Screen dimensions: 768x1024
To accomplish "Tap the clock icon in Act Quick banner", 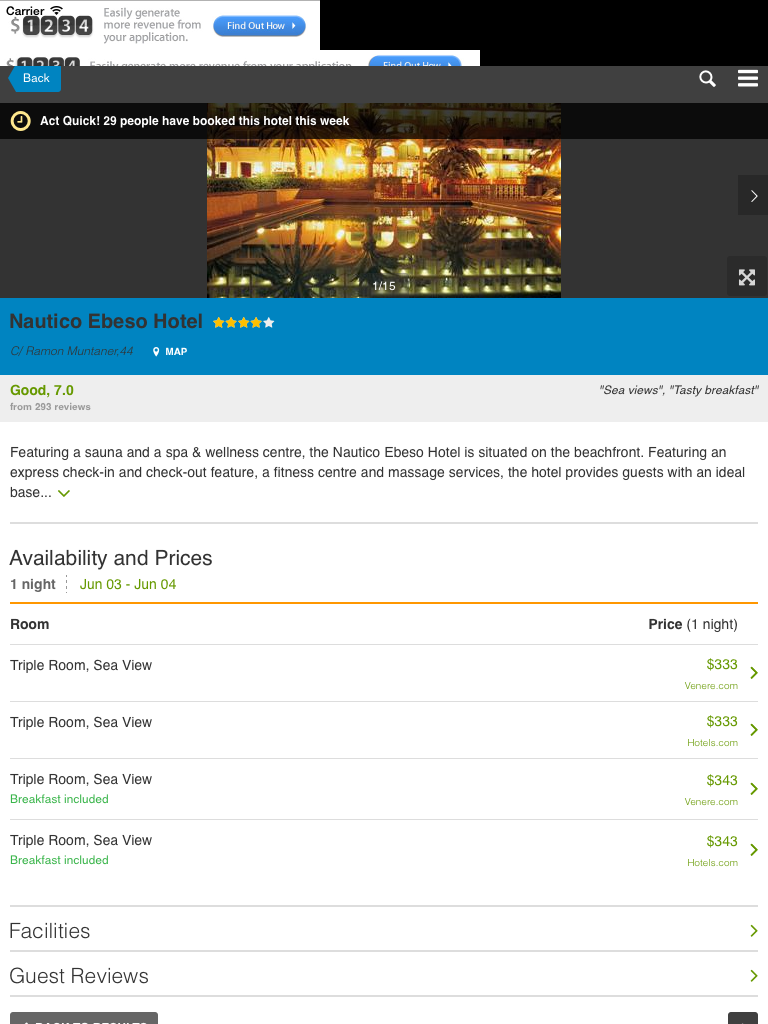I will 21,121.
